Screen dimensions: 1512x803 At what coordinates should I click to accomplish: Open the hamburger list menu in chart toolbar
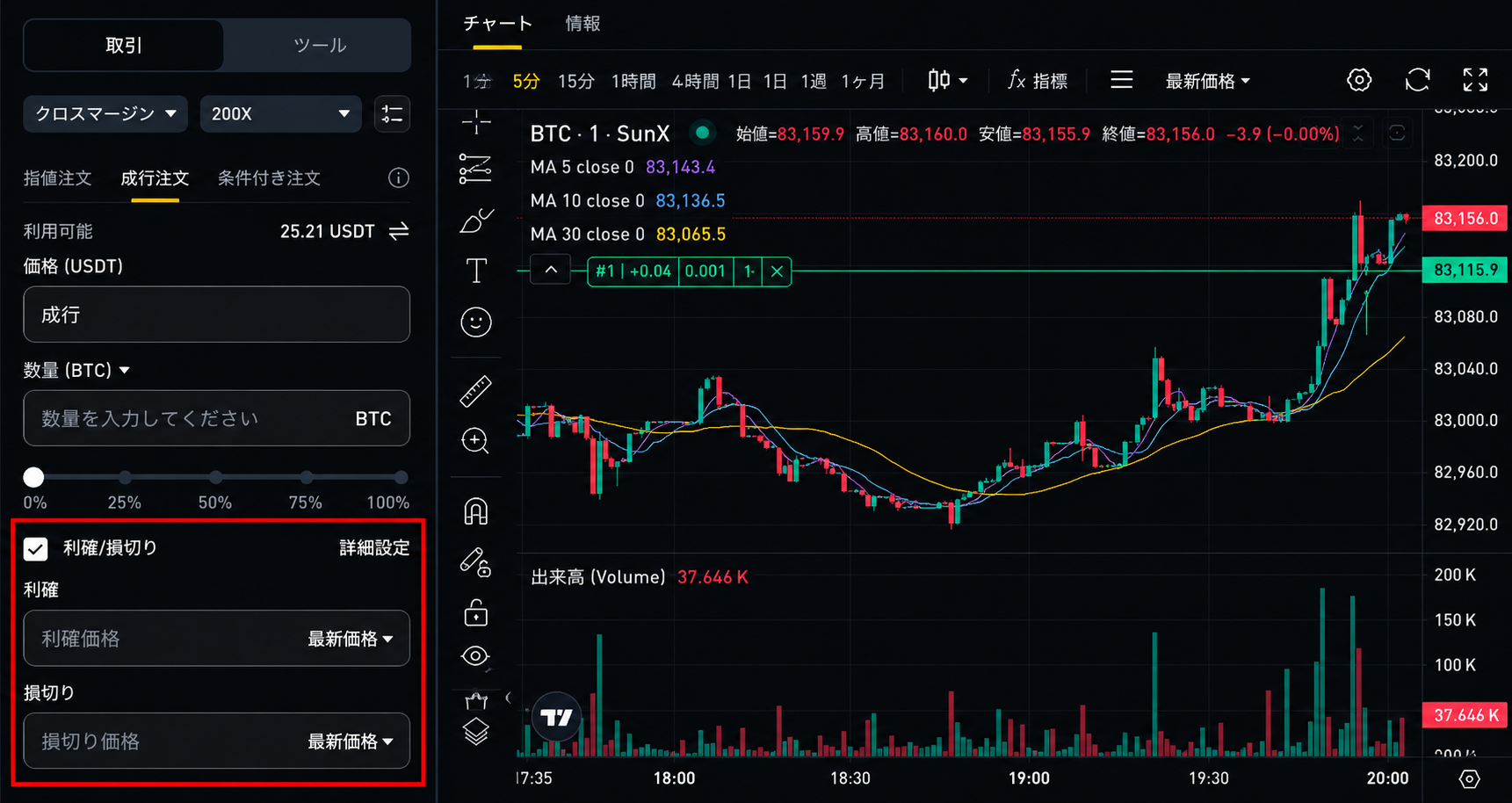coord(1121,81)
